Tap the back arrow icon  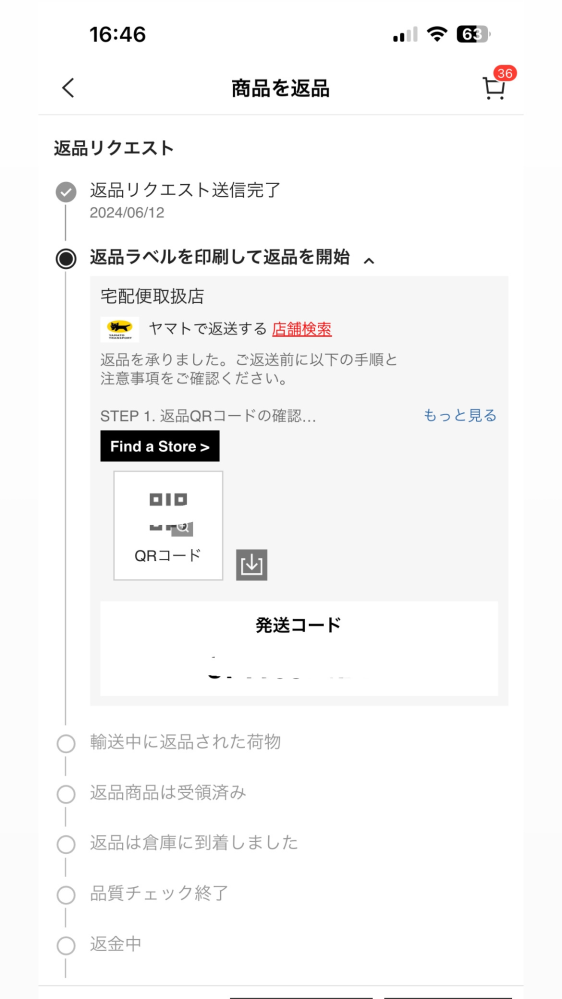click(x=68, y=88)
